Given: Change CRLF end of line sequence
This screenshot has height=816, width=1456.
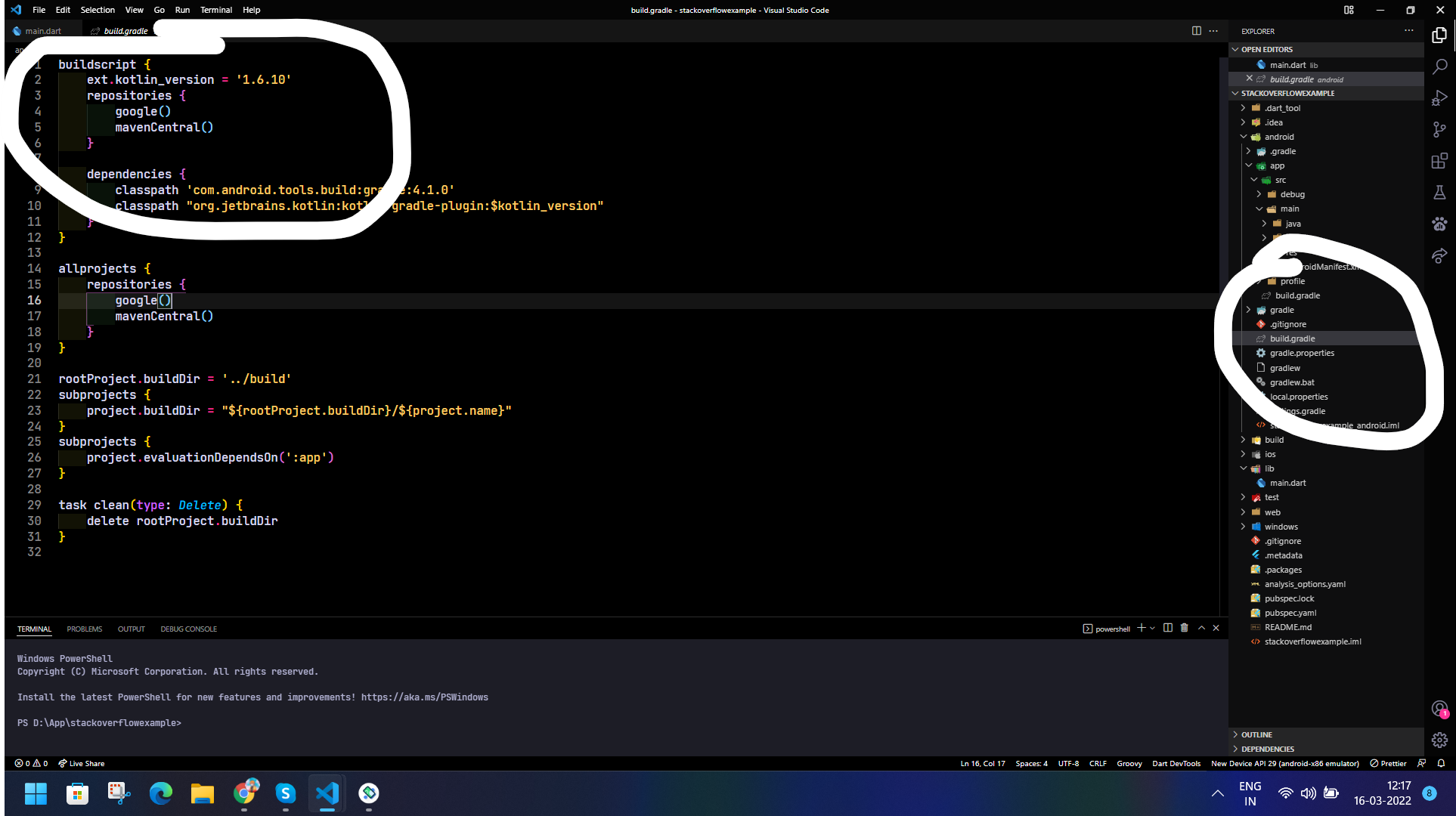Looking at the screenshot, I should 1098,763.
